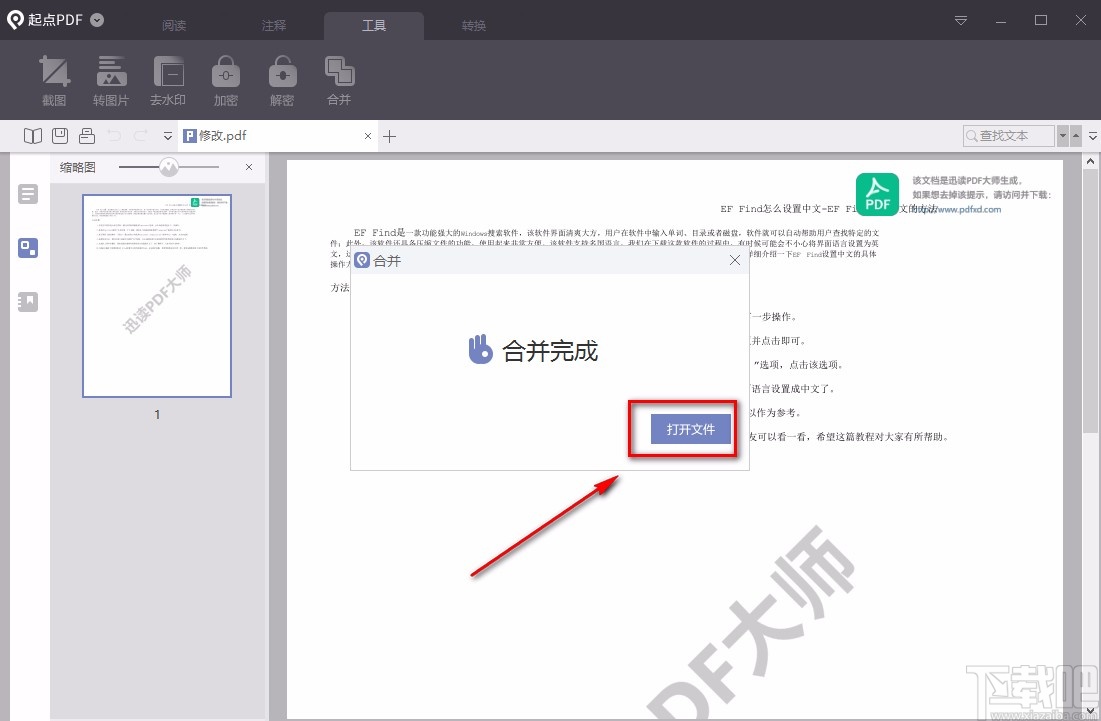
Task: Open the 加密 encrypt tool
Action: tap(225, 81)
